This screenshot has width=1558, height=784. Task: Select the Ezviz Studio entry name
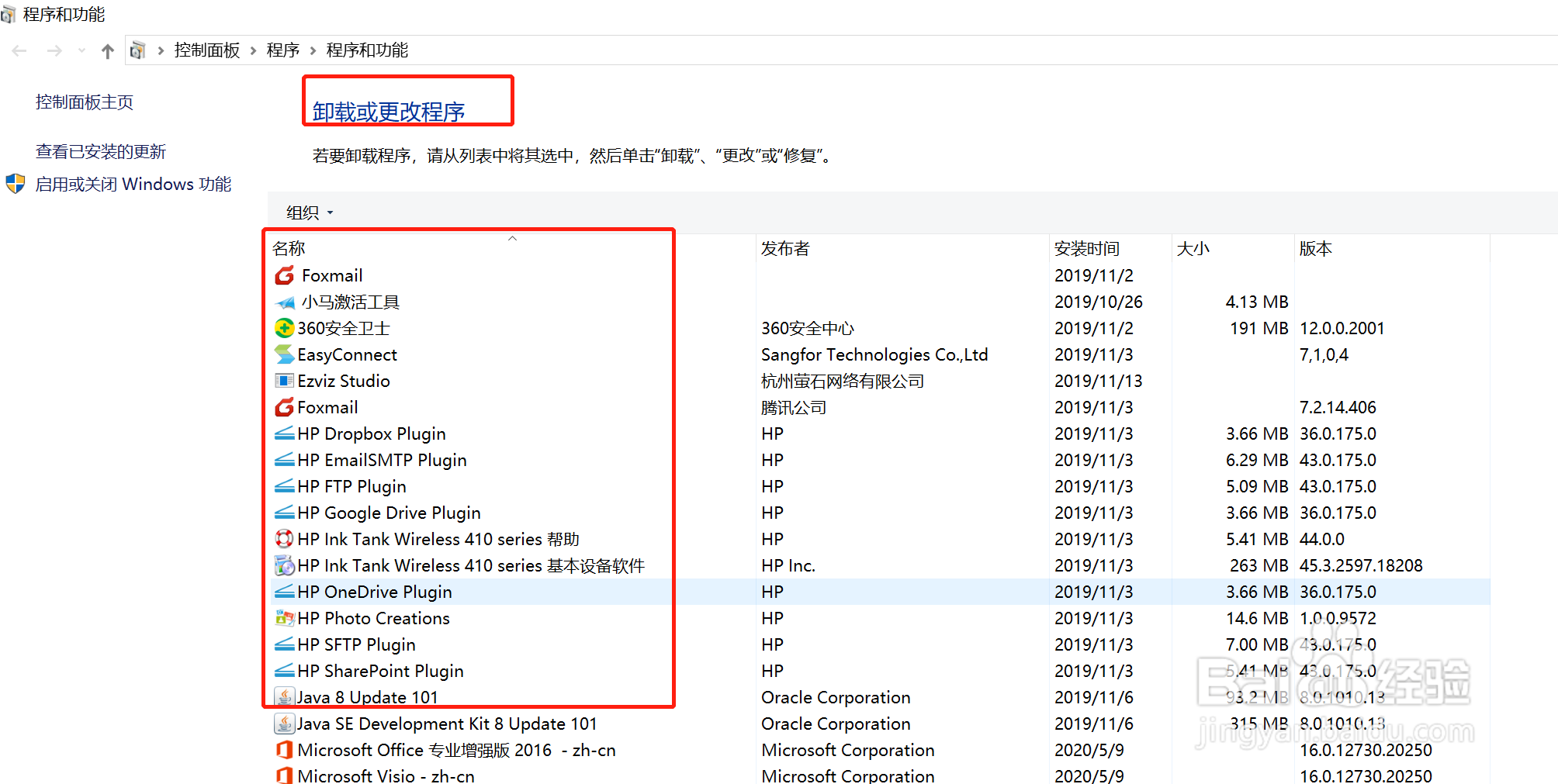[x=344, y=381]
